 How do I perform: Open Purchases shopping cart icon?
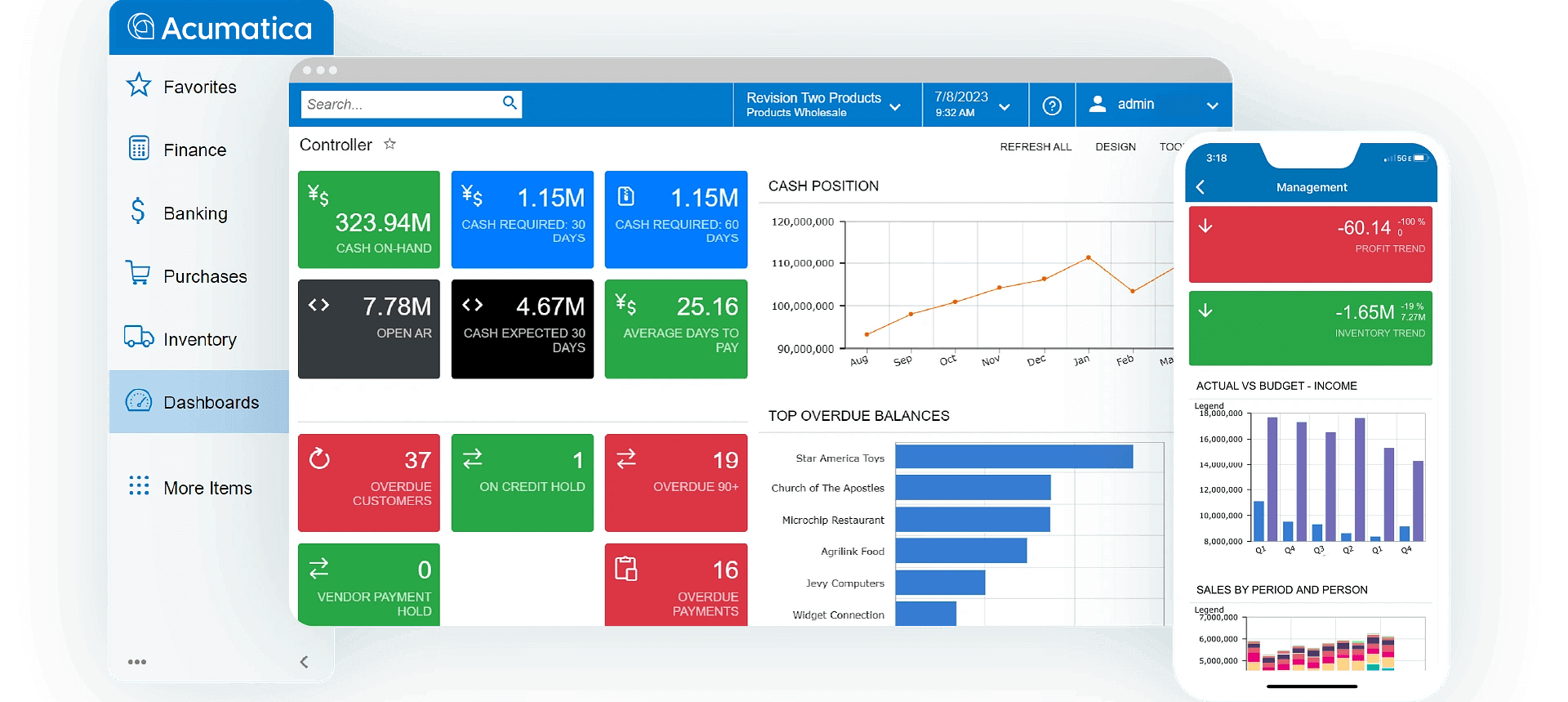click(x=138, y=273)
